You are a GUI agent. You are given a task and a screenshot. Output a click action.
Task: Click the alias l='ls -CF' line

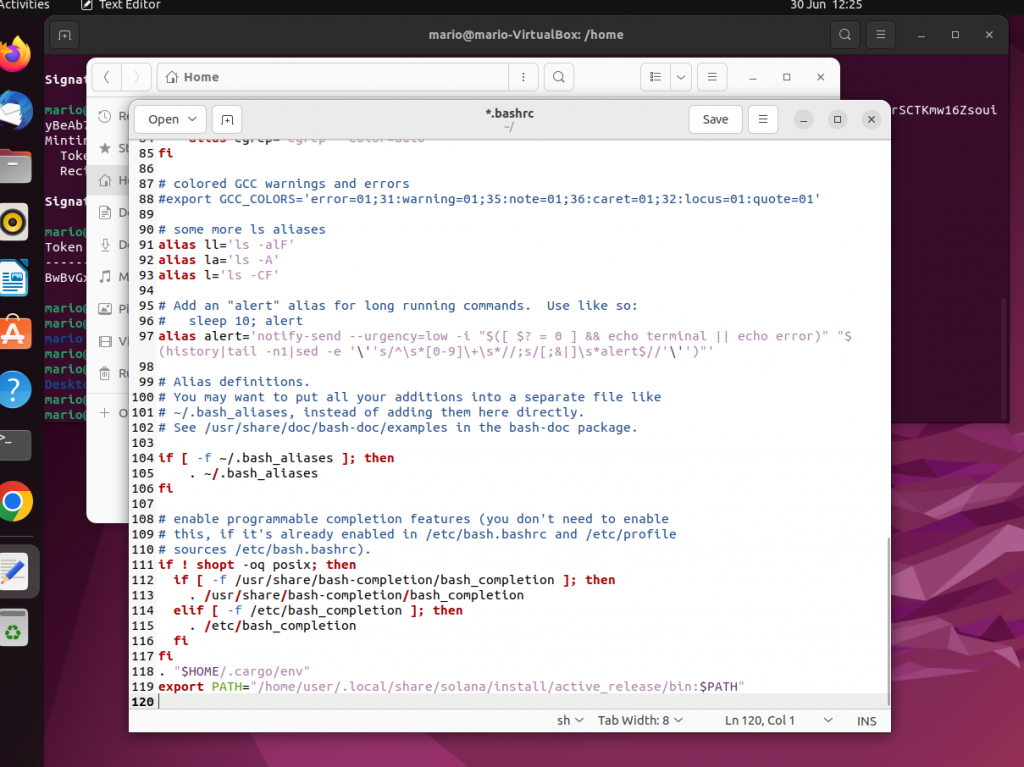pyautogui.click(x=218, y=275)
